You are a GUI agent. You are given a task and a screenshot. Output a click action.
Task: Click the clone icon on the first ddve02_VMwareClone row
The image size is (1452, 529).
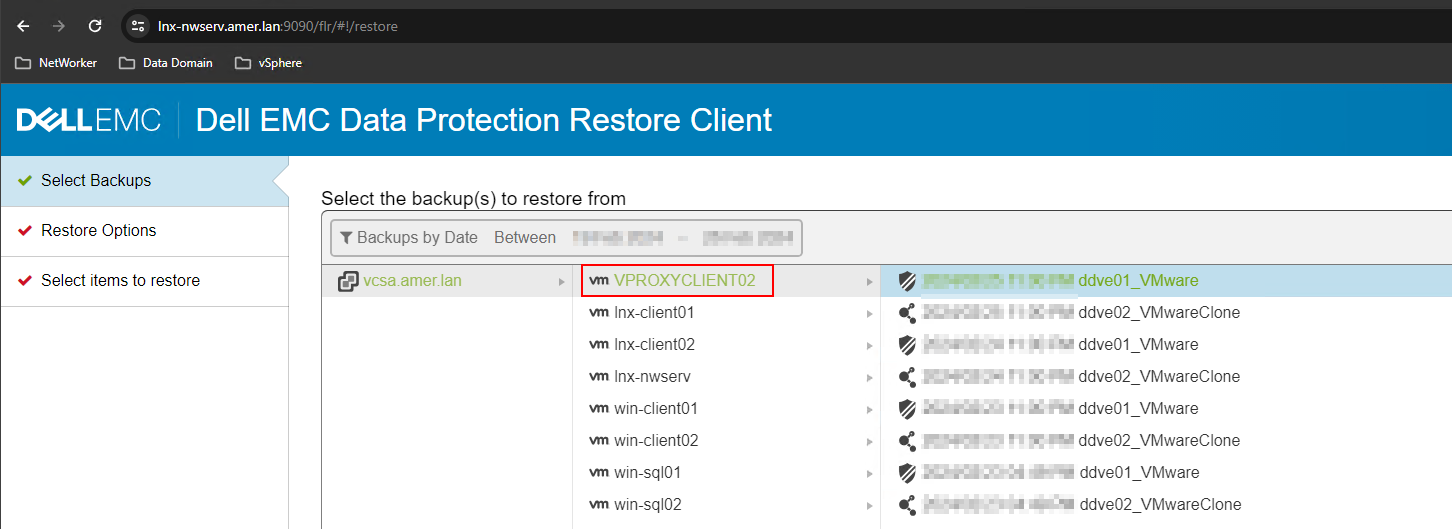coord(908,313)
